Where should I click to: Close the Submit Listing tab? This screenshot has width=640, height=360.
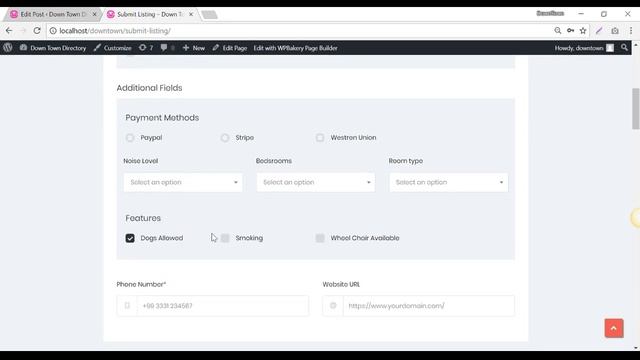pyautogui.click(x=191, y=14)
